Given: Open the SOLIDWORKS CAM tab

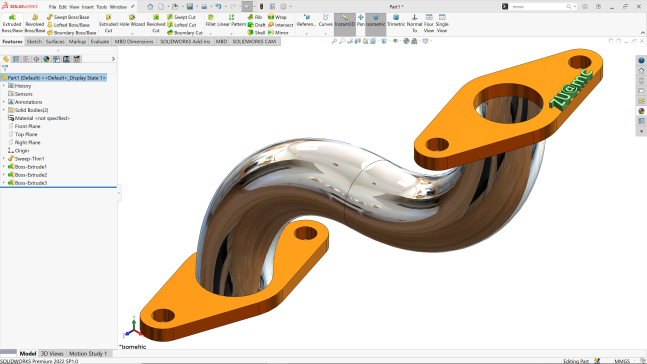Looking at the screenshot, I should click(254, 41).
